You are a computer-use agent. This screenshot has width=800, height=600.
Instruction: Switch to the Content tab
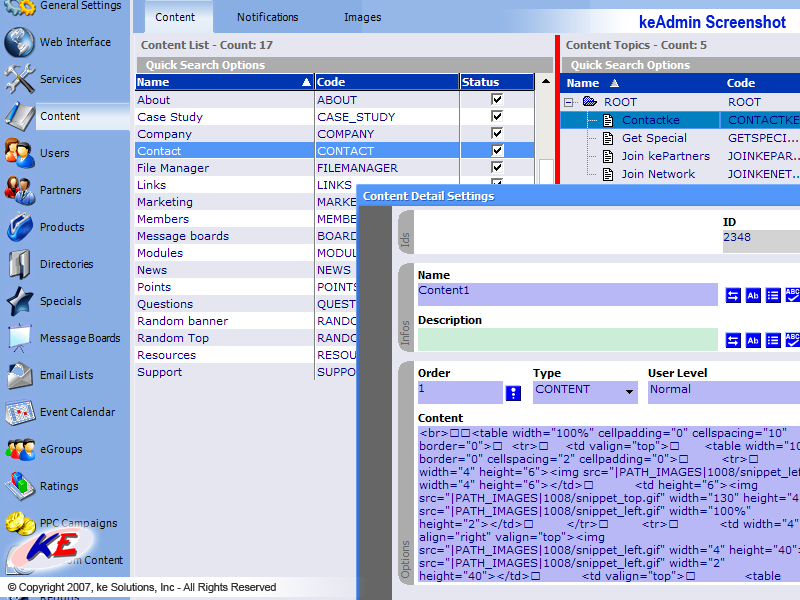click(x=174, y=17)
